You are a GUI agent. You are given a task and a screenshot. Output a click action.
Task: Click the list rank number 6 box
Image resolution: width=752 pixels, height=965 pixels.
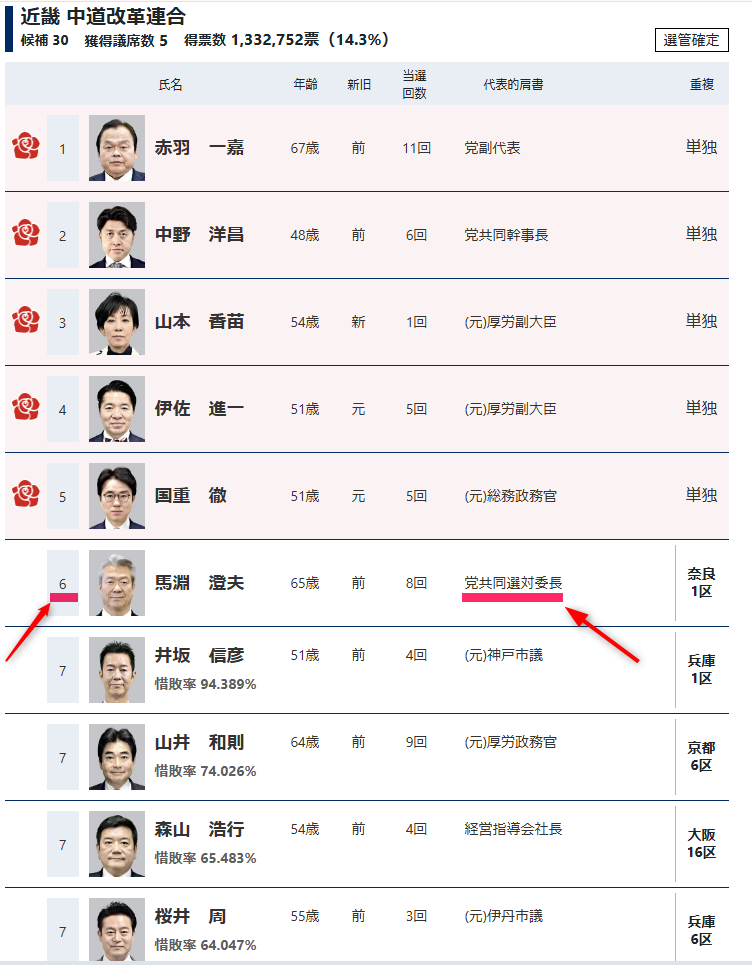[x=62, y=583]
